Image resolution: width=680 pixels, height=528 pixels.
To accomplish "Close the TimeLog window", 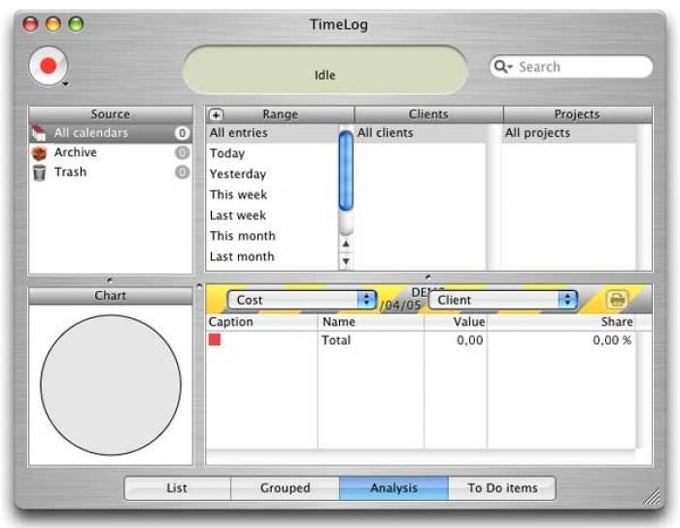I will (30, 24).
